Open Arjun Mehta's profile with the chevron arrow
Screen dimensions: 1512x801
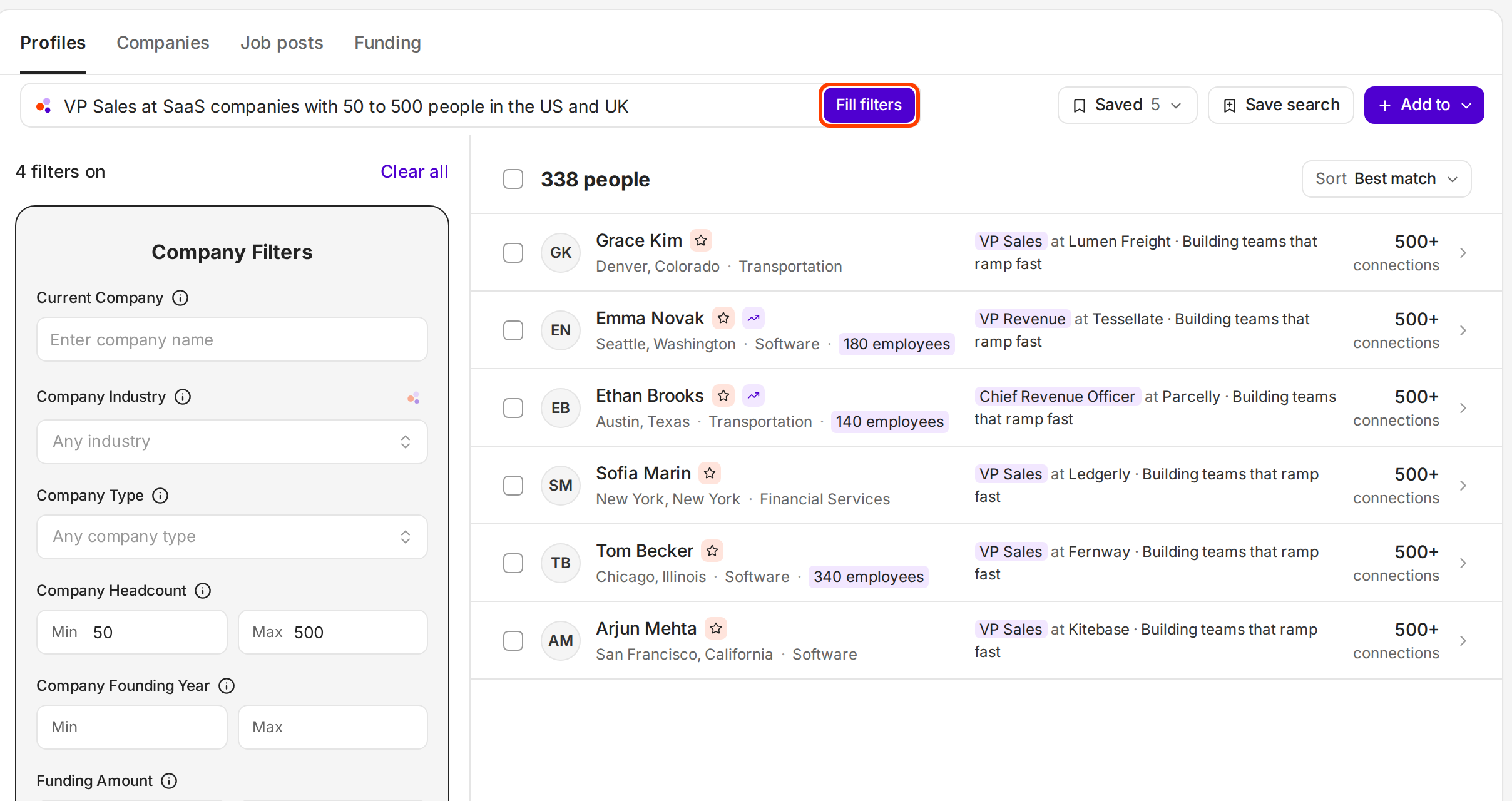[x=1463, y=641]
